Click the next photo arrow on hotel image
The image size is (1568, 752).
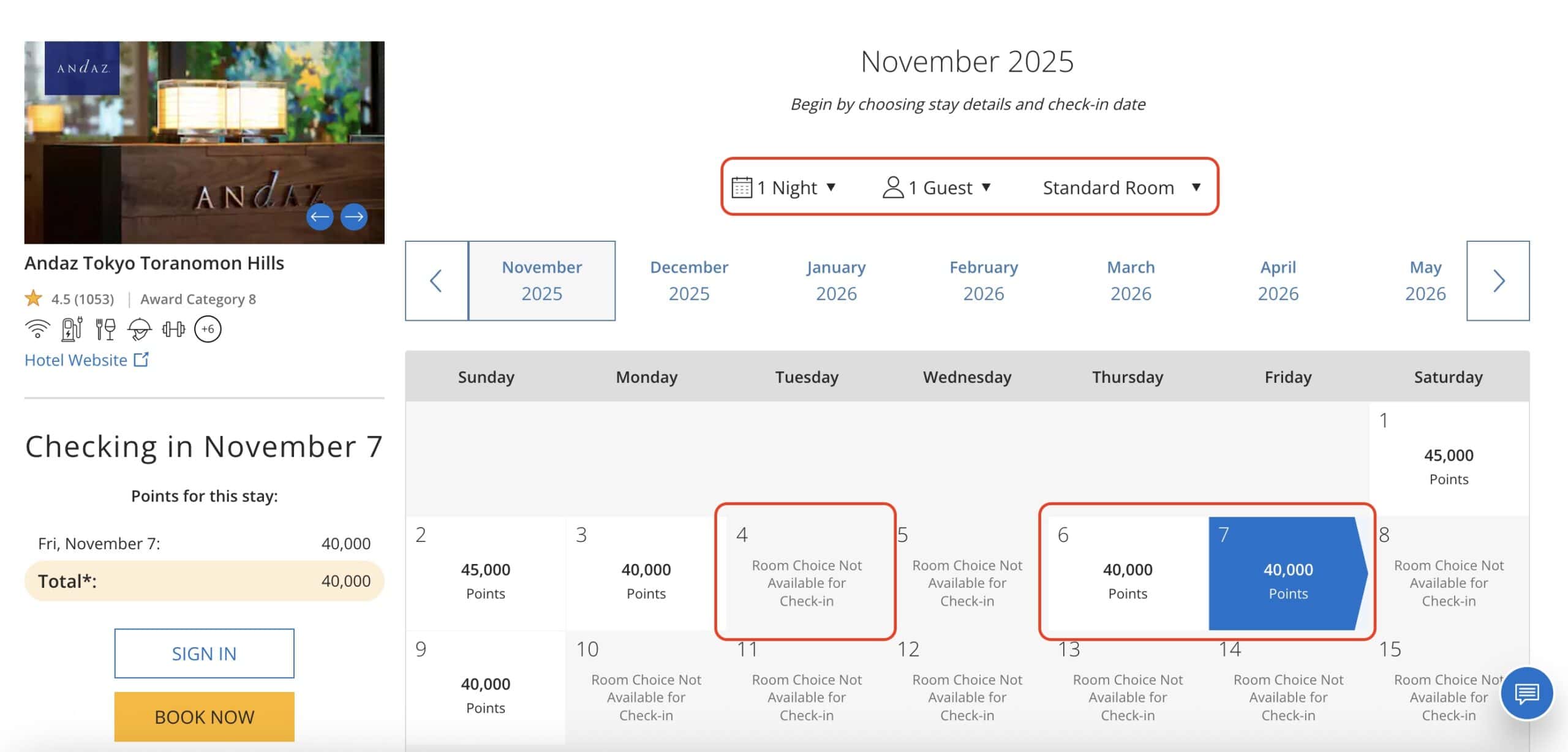[353, 216]
